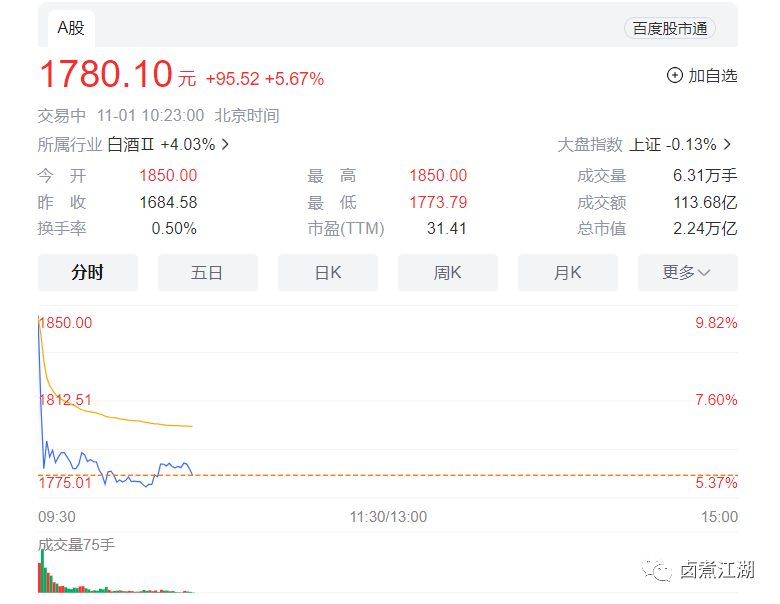Image resolution: width=780 pixels, height=604 pixels.
Task: Switch to the 分时 chart tab
Action: [x=88, y=273]
